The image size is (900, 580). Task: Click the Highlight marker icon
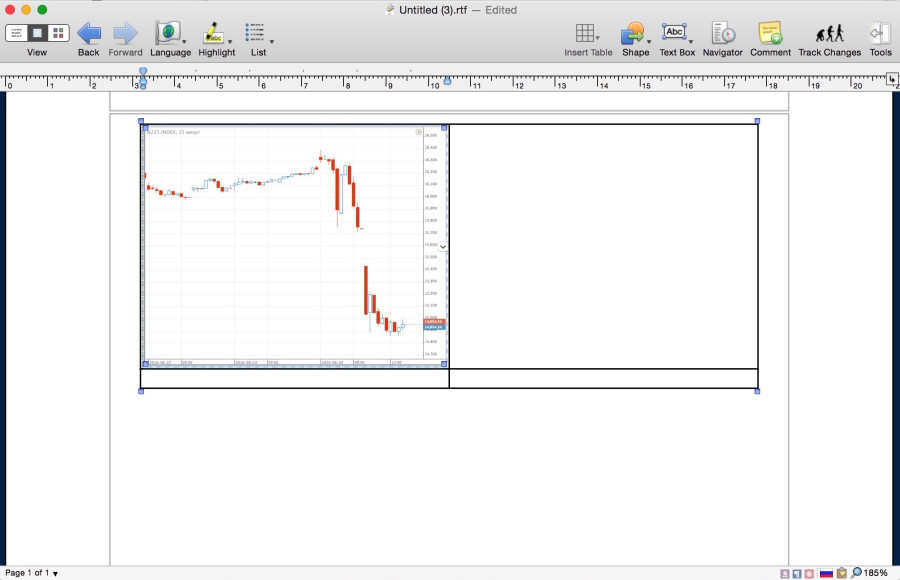click(x=213, y=33)
